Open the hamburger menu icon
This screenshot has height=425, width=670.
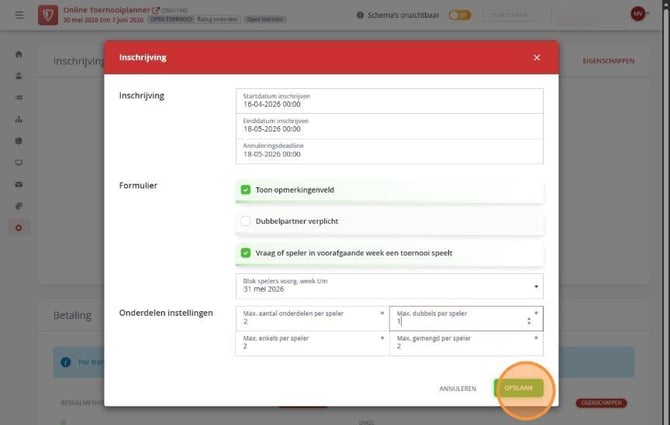pyautogui.click(x=19, y=15)
